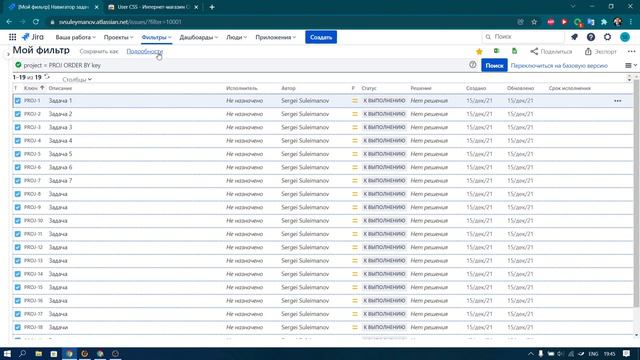Open the filter more options three dots
This screenshot has height=360, width=640.
[631, 51]
